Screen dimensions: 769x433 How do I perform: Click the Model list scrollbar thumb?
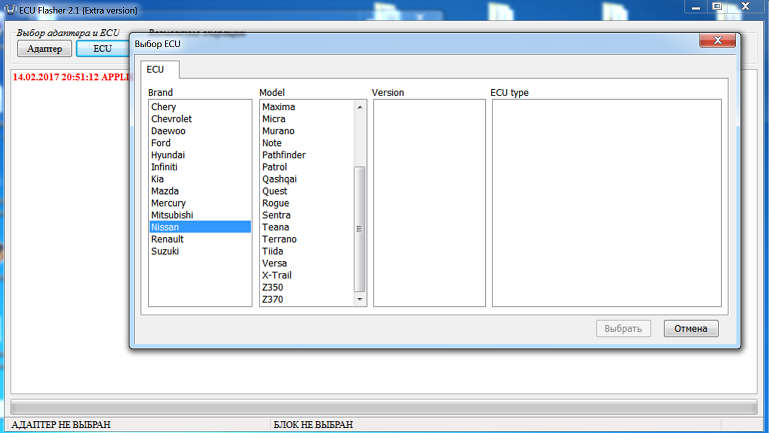coord(359,229)
